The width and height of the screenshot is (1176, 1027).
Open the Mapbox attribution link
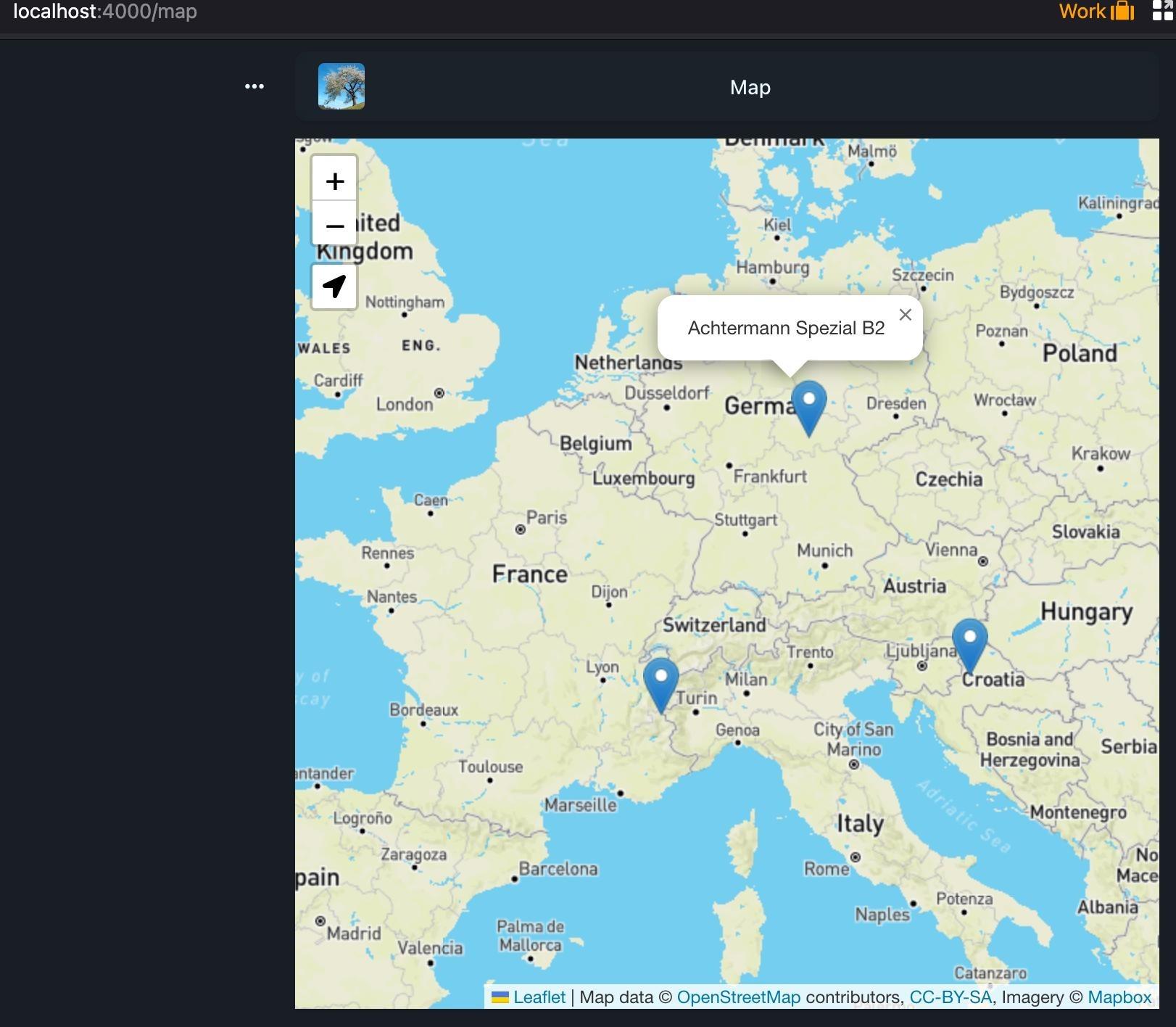click(1119, 997)
